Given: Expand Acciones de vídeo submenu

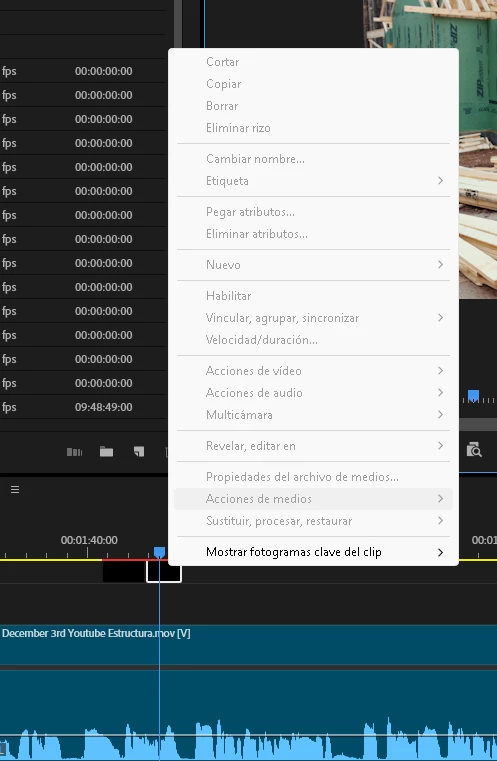Looking at the screenshot, I should pos(313,371).
